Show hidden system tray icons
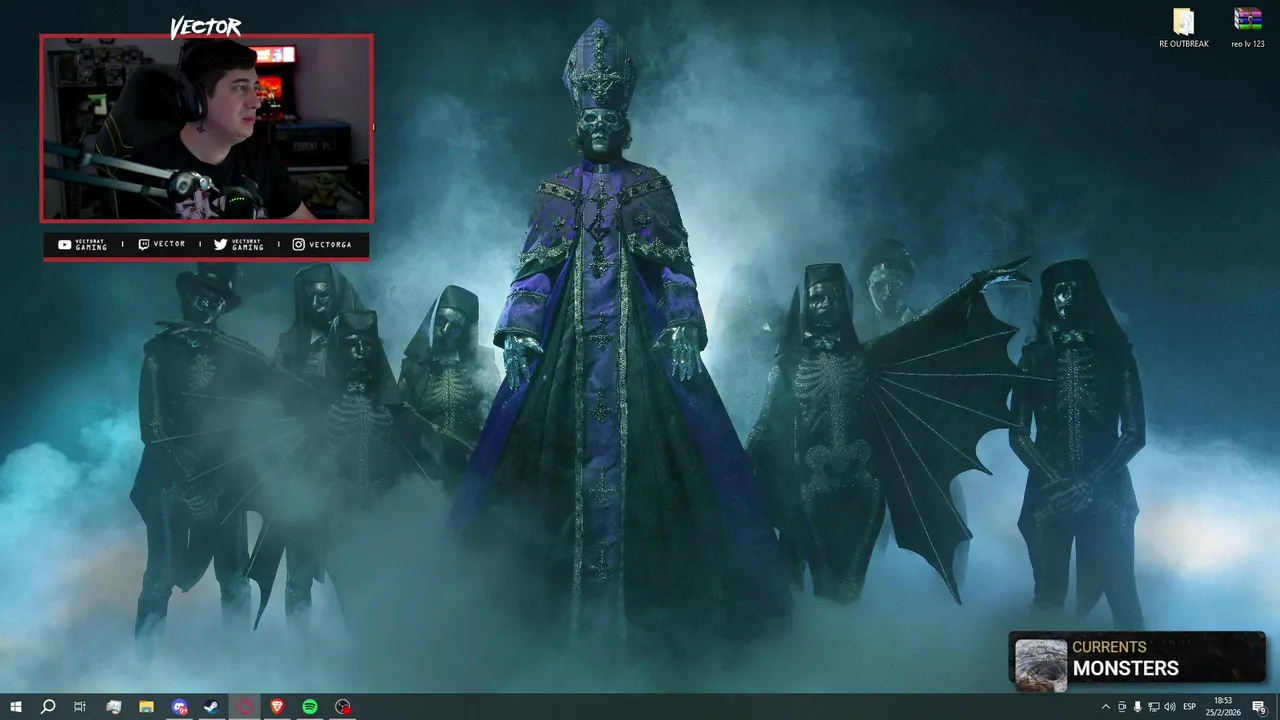The image size is (1280, 720). point(1105,707)
